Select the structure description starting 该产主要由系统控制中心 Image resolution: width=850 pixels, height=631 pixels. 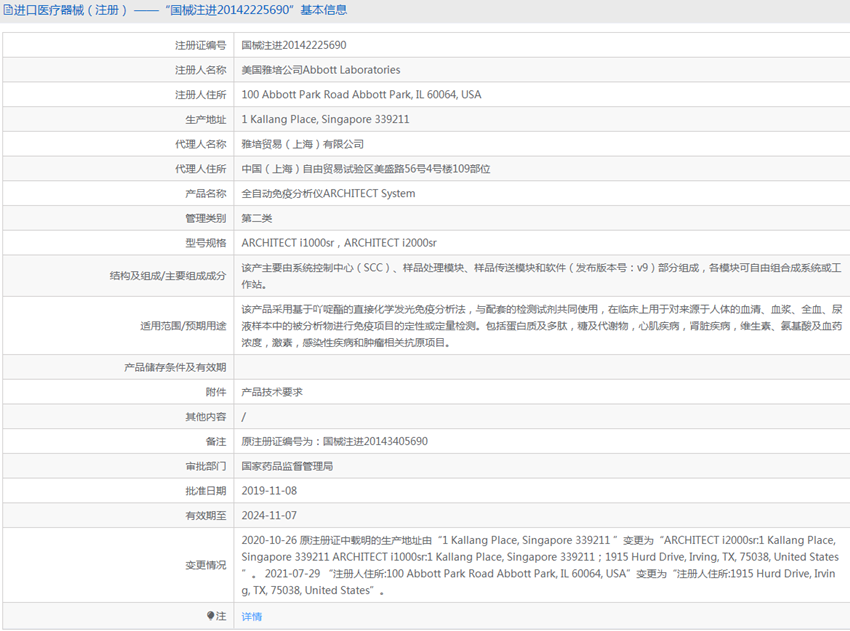click(541, 276)
